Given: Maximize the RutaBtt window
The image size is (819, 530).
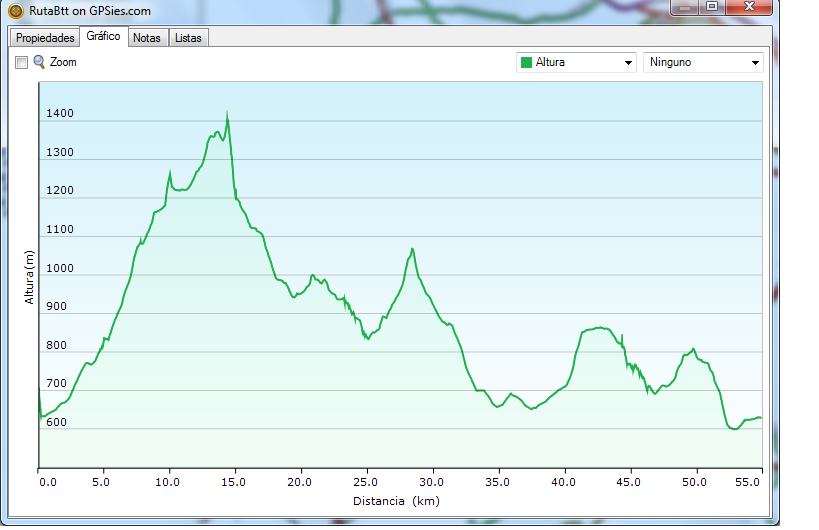Looking at the screenshot, I should 711,7.
